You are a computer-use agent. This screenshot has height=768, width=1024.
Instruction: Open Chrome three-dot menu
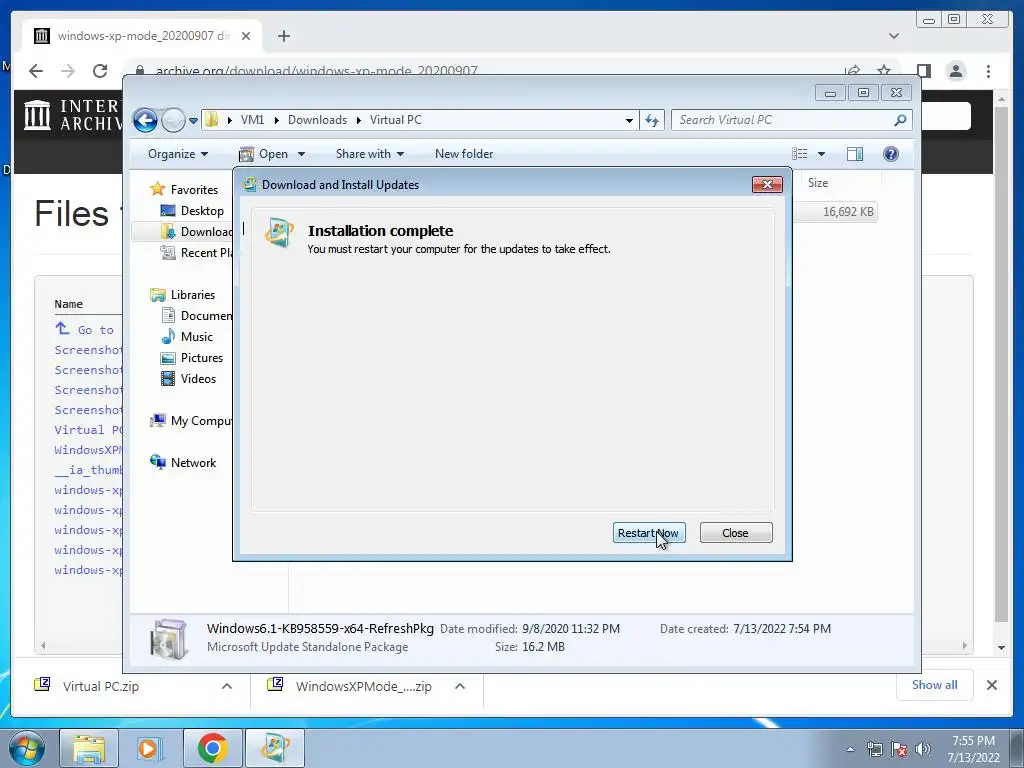point(988,71)
